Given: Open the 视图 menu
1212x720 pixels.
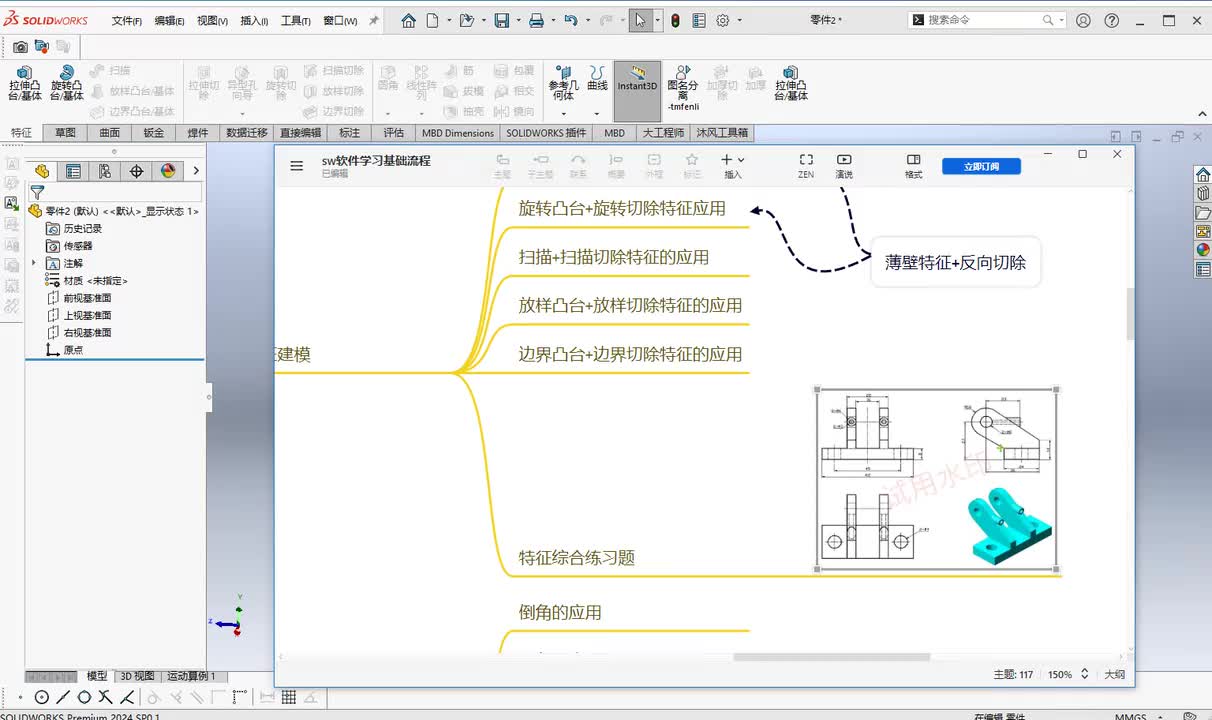Looking at the screenshot, I should pos(212,21).
